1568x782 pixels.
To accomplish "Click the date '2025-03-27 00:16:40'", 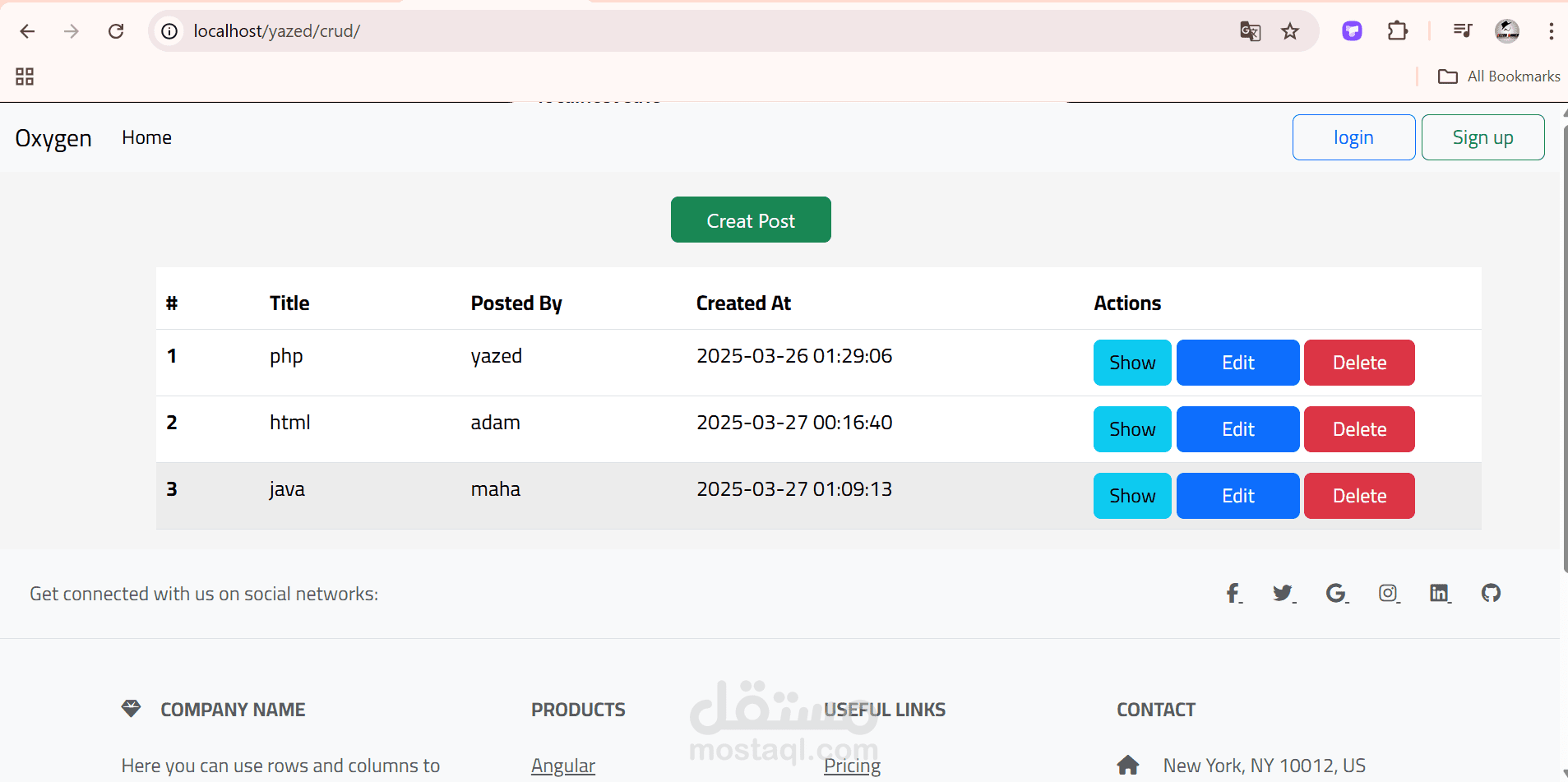I will coord(794,423).
